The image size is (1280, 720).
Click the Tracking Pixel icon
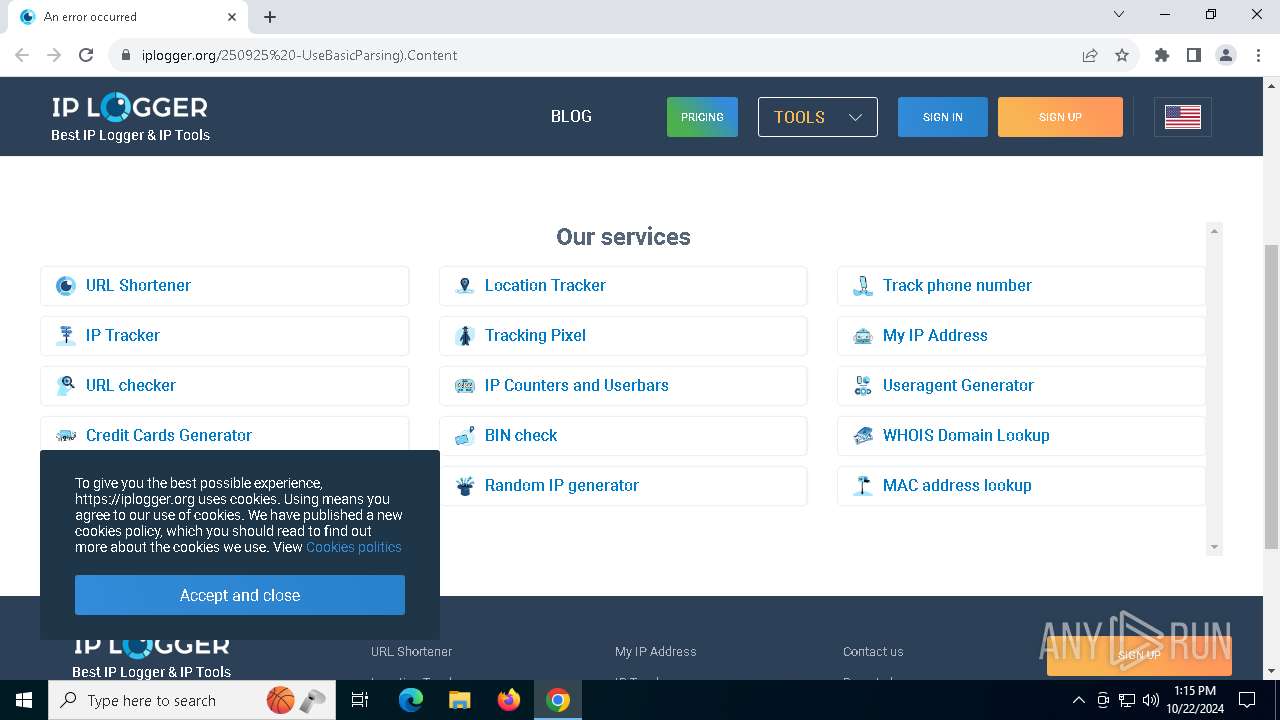coord(464,336)
